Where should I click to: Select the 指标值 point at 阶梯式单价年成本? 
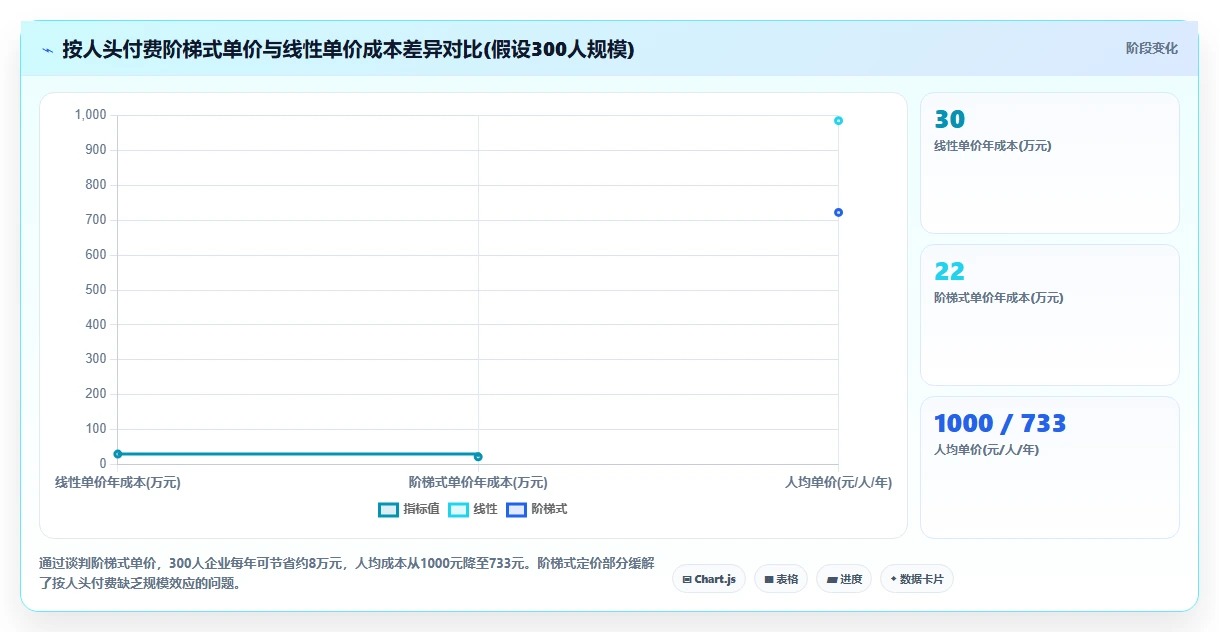point(478,457)
